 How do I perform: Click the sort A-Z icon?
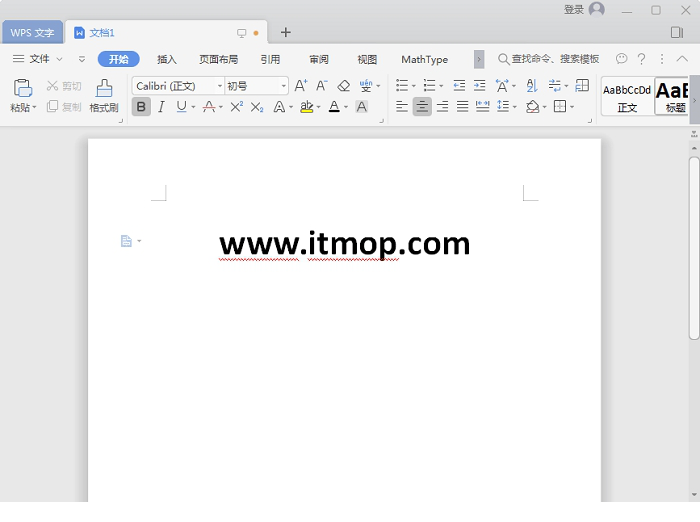click(x=532, y=85)
